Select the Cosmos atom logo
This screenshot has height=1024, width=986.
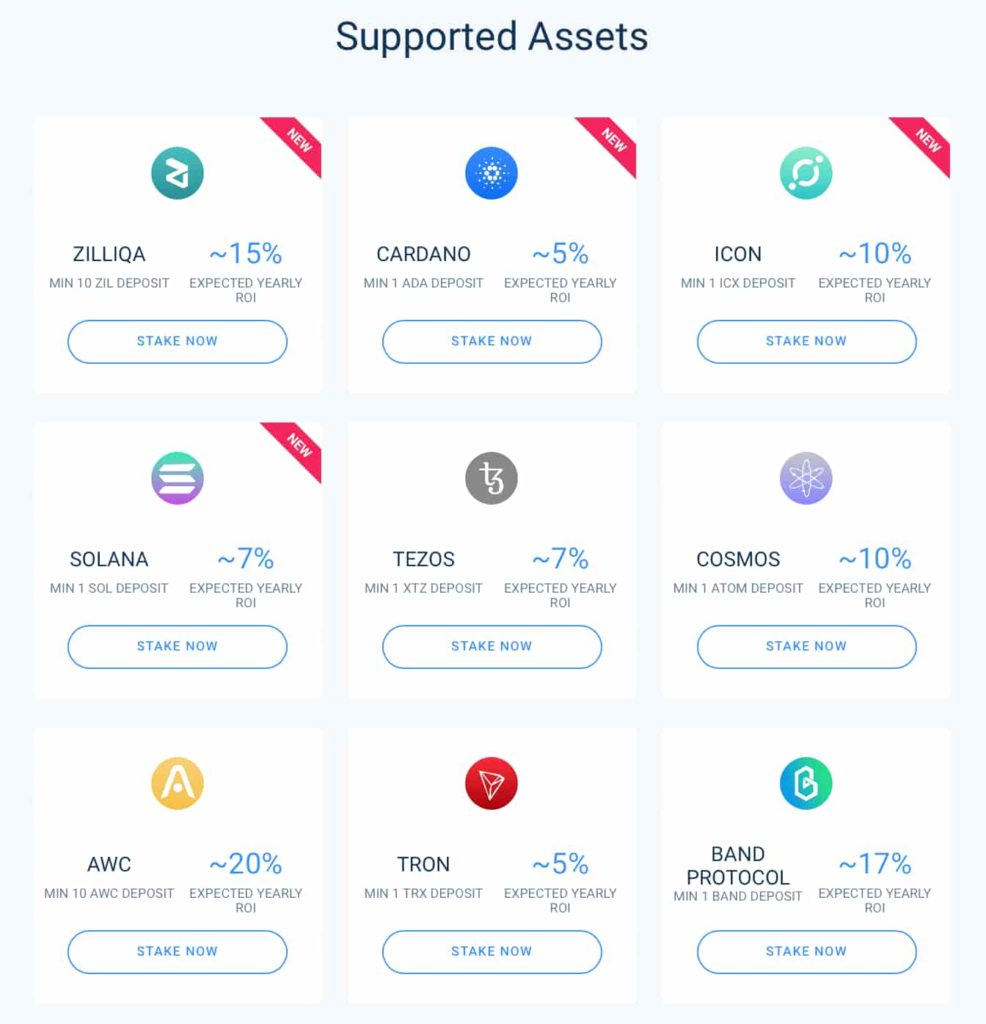[806, 477]
